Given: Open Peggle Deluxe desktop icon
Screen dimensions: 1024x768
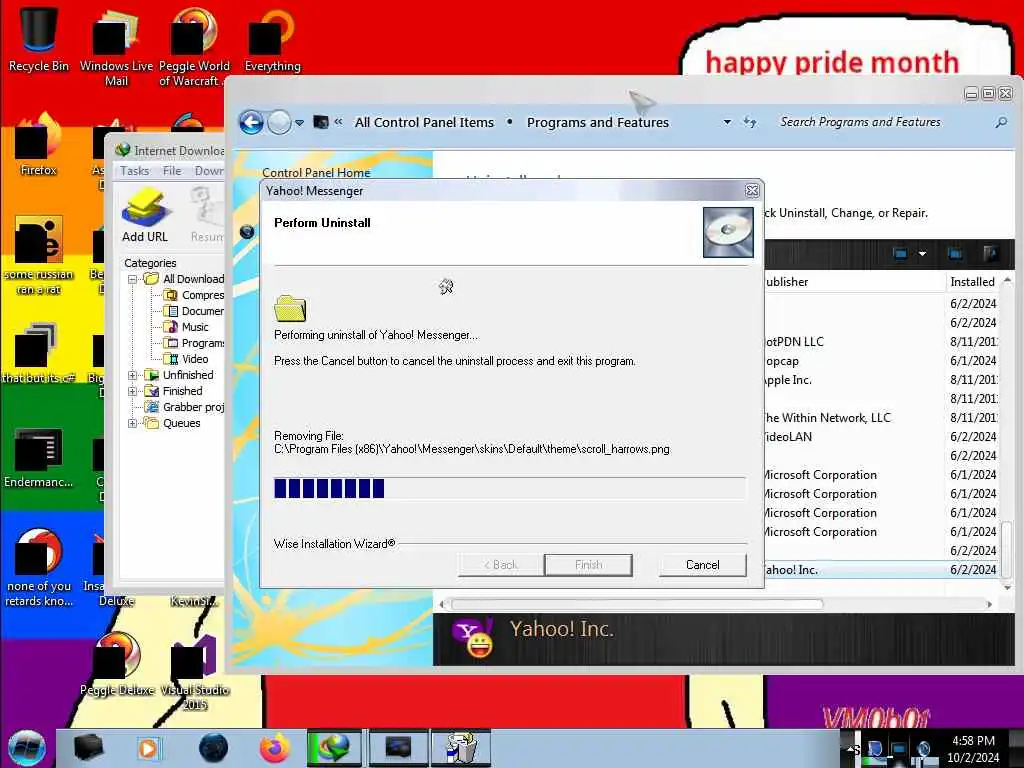Looking at the screenshot, I should point(118,664).
